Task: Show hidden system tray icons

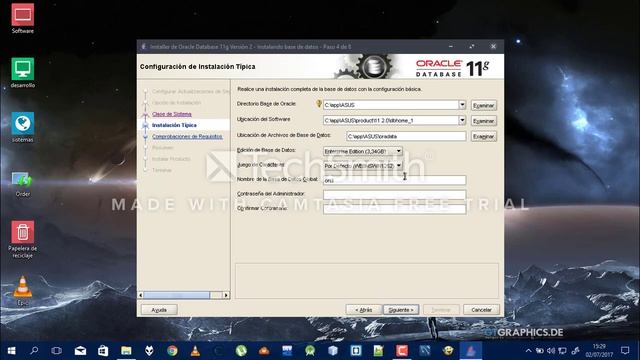Action: (x=528, y=351)
